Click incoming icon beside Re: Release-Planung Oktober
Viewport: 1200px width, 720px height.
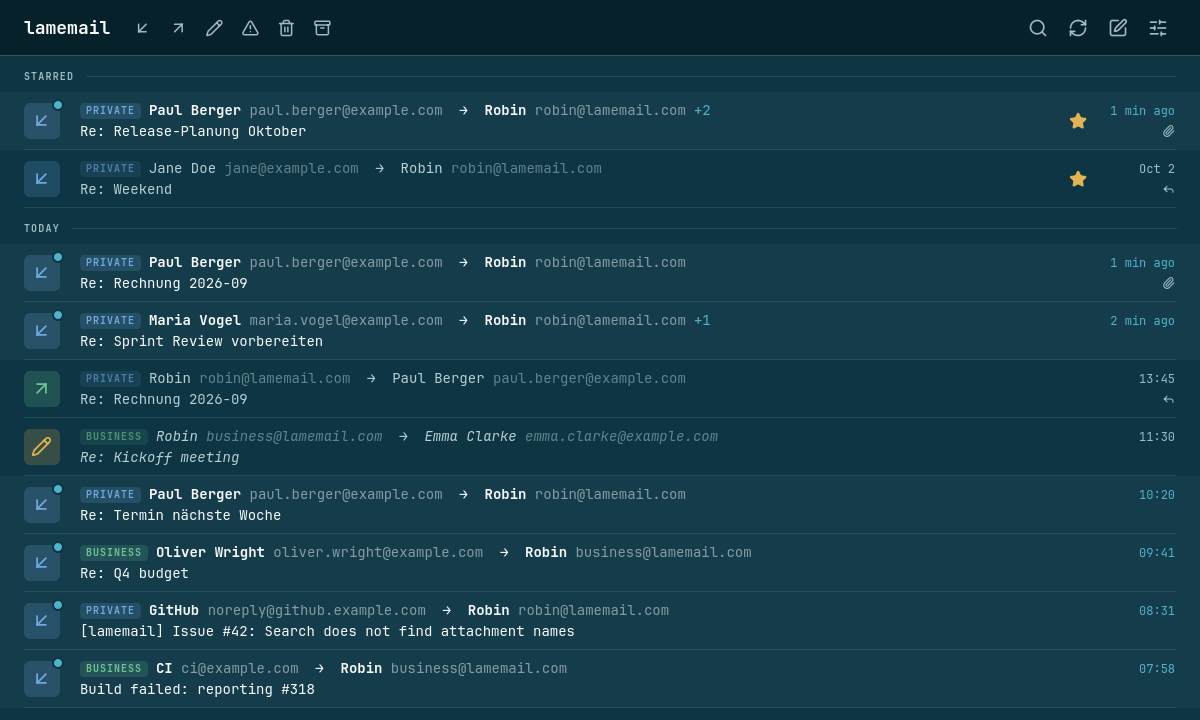tap(42, 121)
